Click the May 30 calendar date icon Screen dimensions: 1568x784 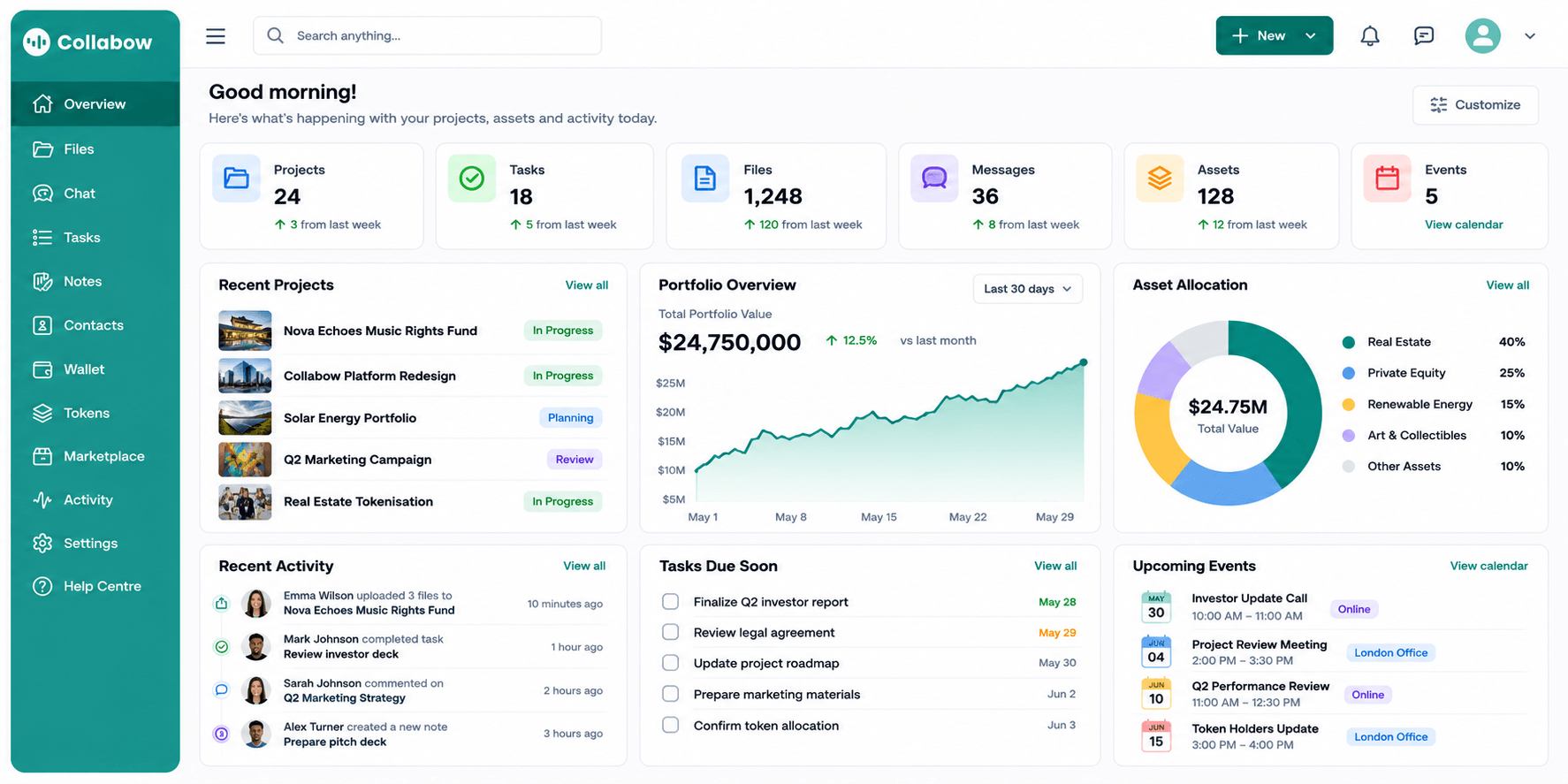1156,607
